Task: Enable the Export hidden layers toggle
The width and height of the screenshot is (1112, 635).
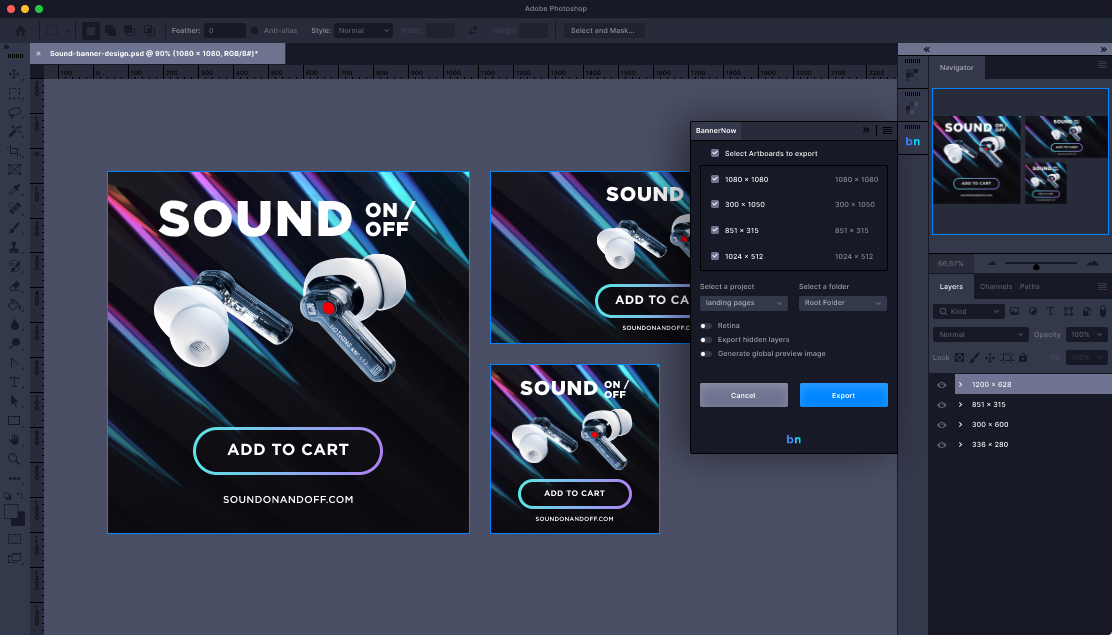Action: point(706,340)
